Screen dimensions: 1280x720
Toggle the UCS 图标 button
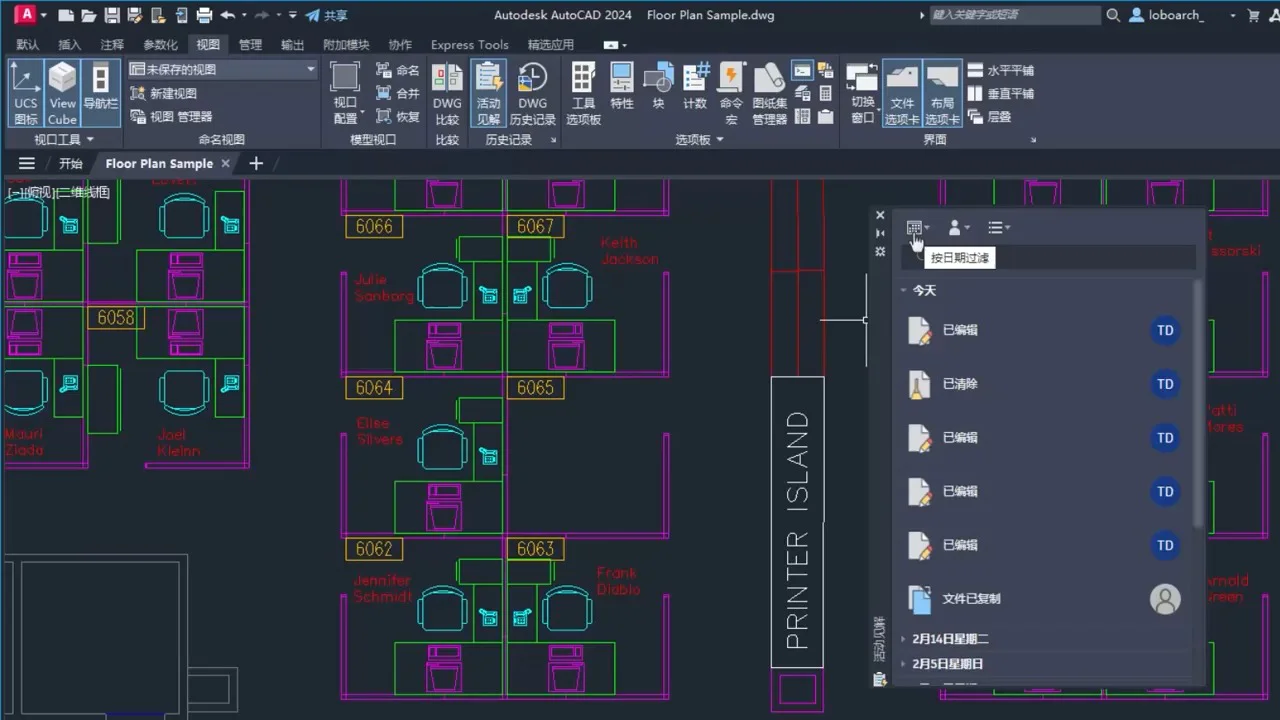[26, 92]
